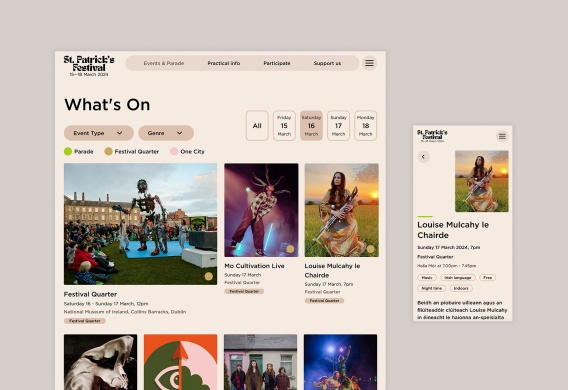The height and width of the screenshot is (390, 568).
Task: Go back using mobile view's back arrow
Action: pos(423,157)
